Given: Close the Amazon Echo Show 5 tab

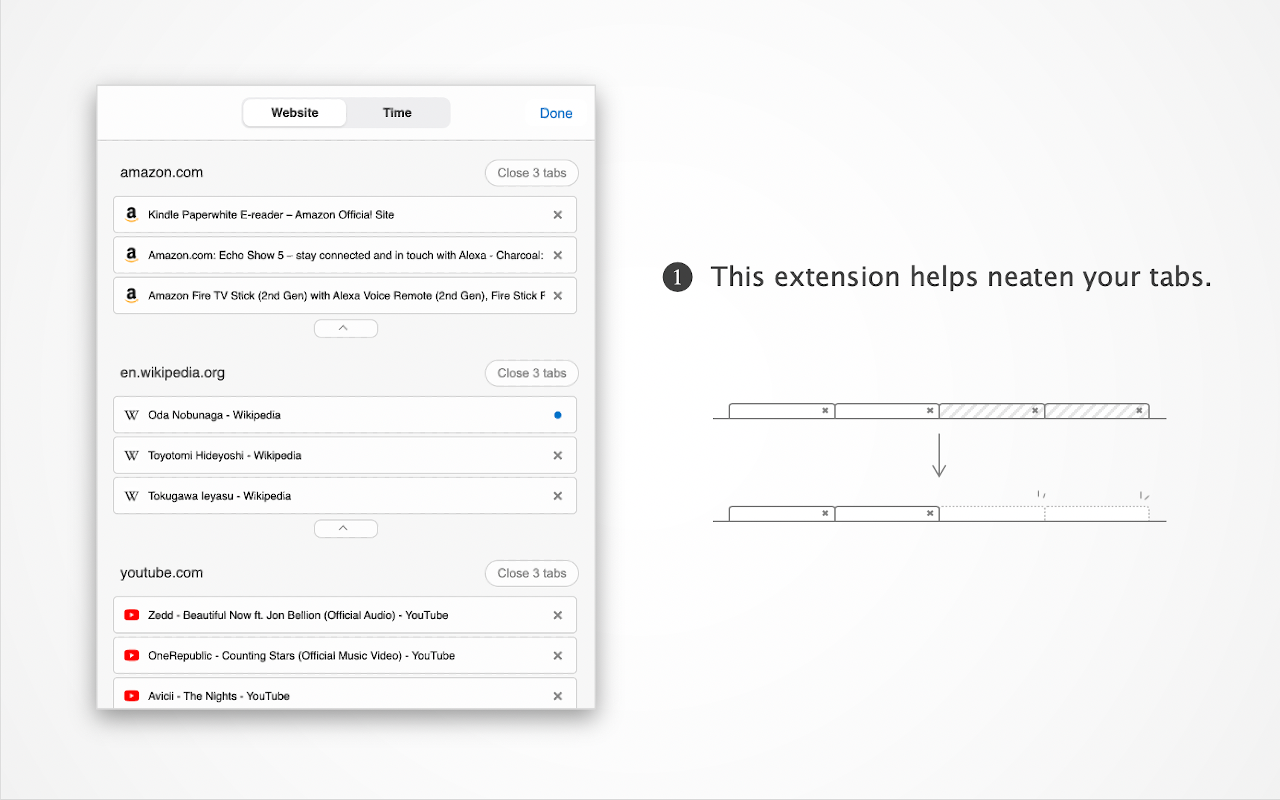Looking at the screenshot, I should [x=558, y=255].
